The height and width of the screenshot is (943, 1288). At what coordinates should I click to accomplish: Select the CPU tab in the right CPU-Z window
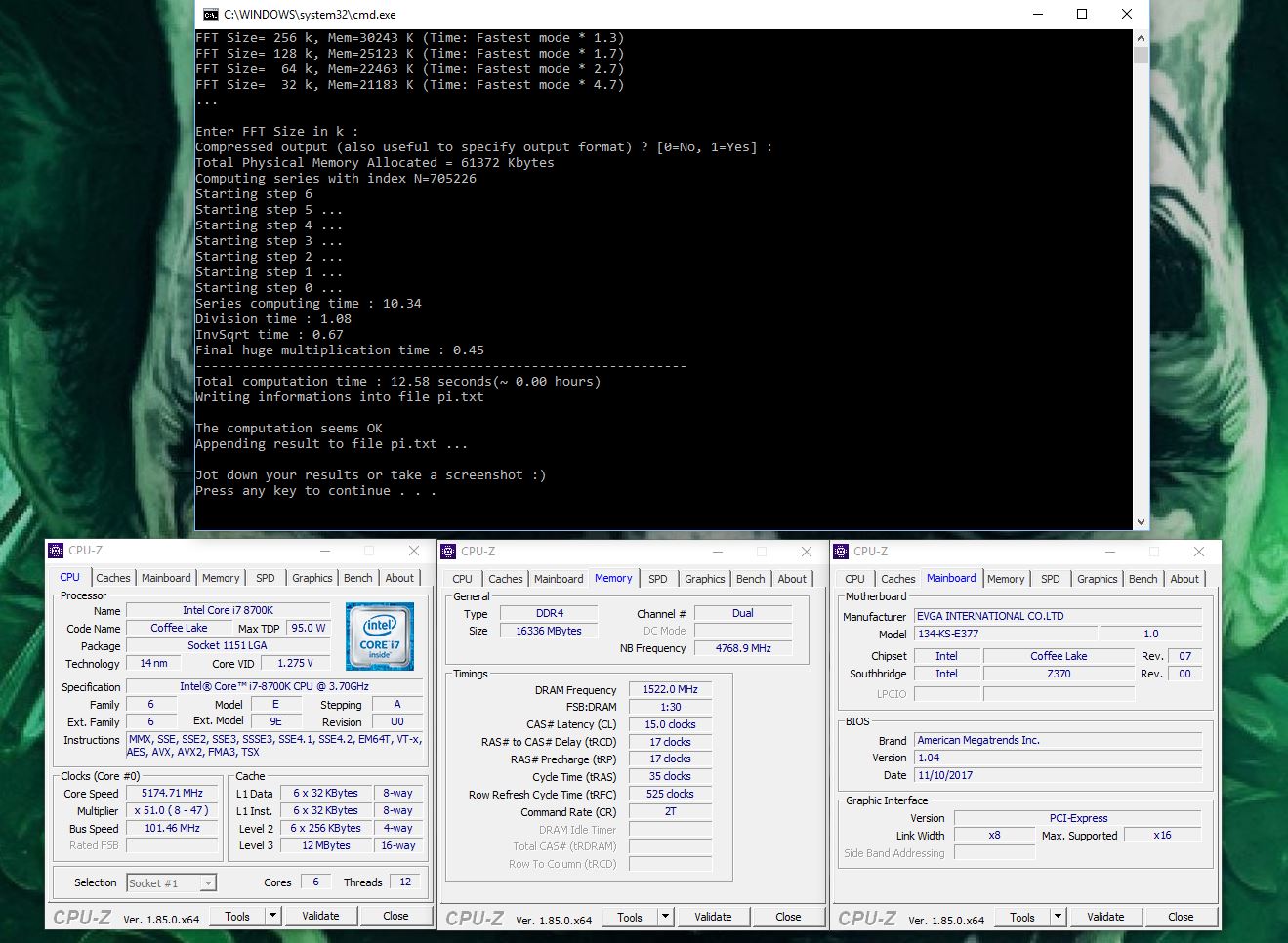(x=855, y=579)
